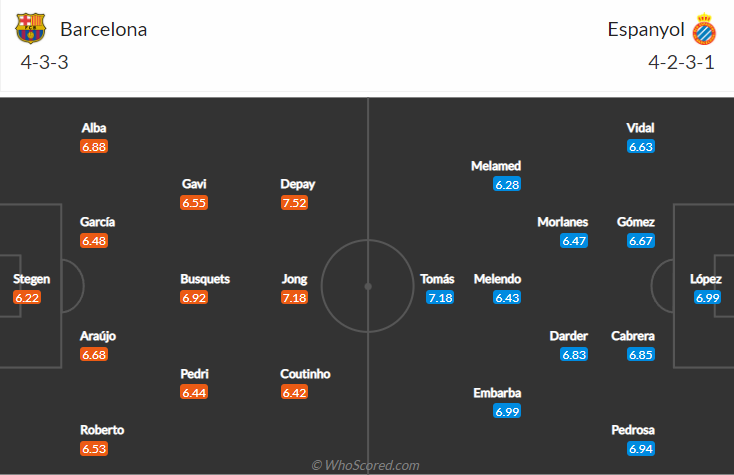This screenshot has width=734, height=475.
Task: Select goalkeeper Stegen's 6.22 rating
Action: pyautogui.click(x=27, y=298)
